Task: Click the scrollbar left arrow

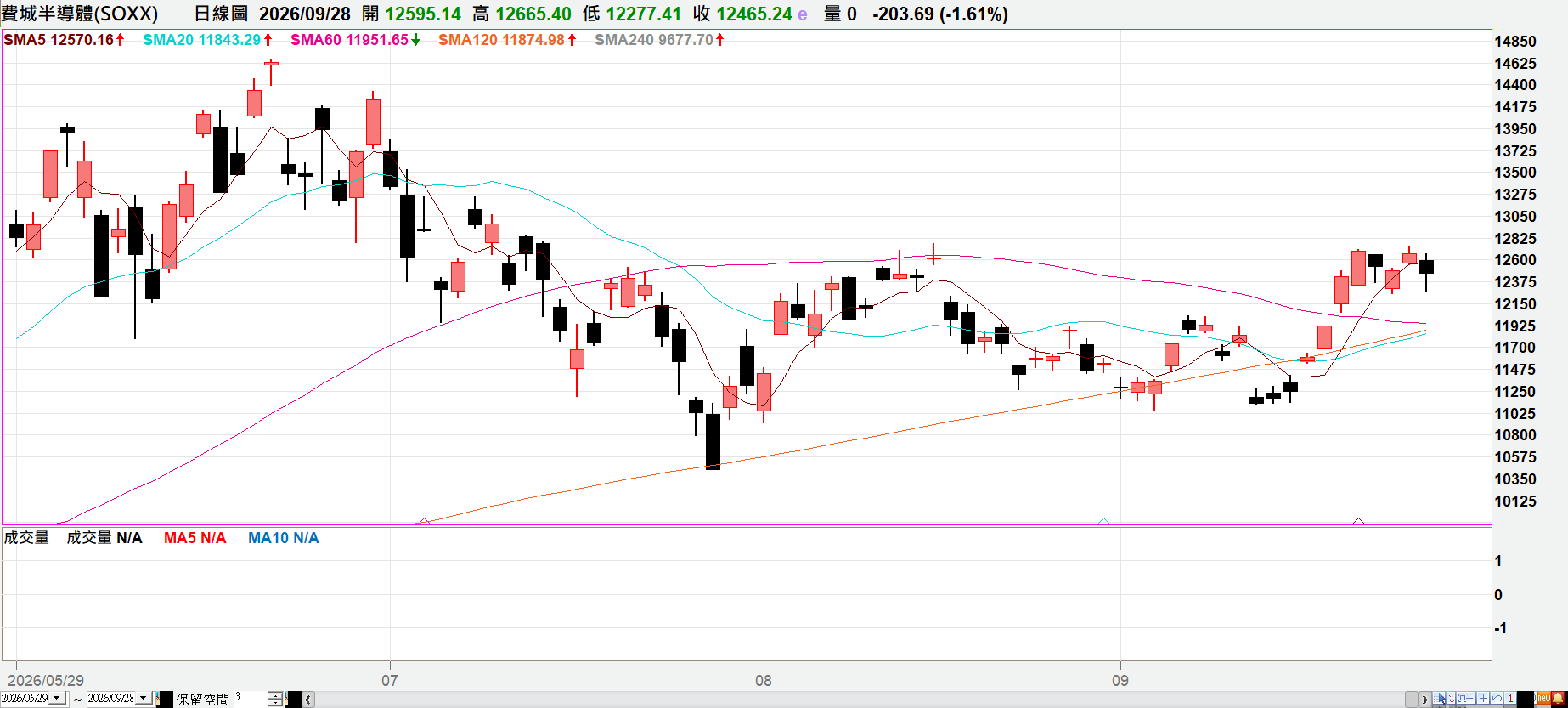Action: point(308,700)
